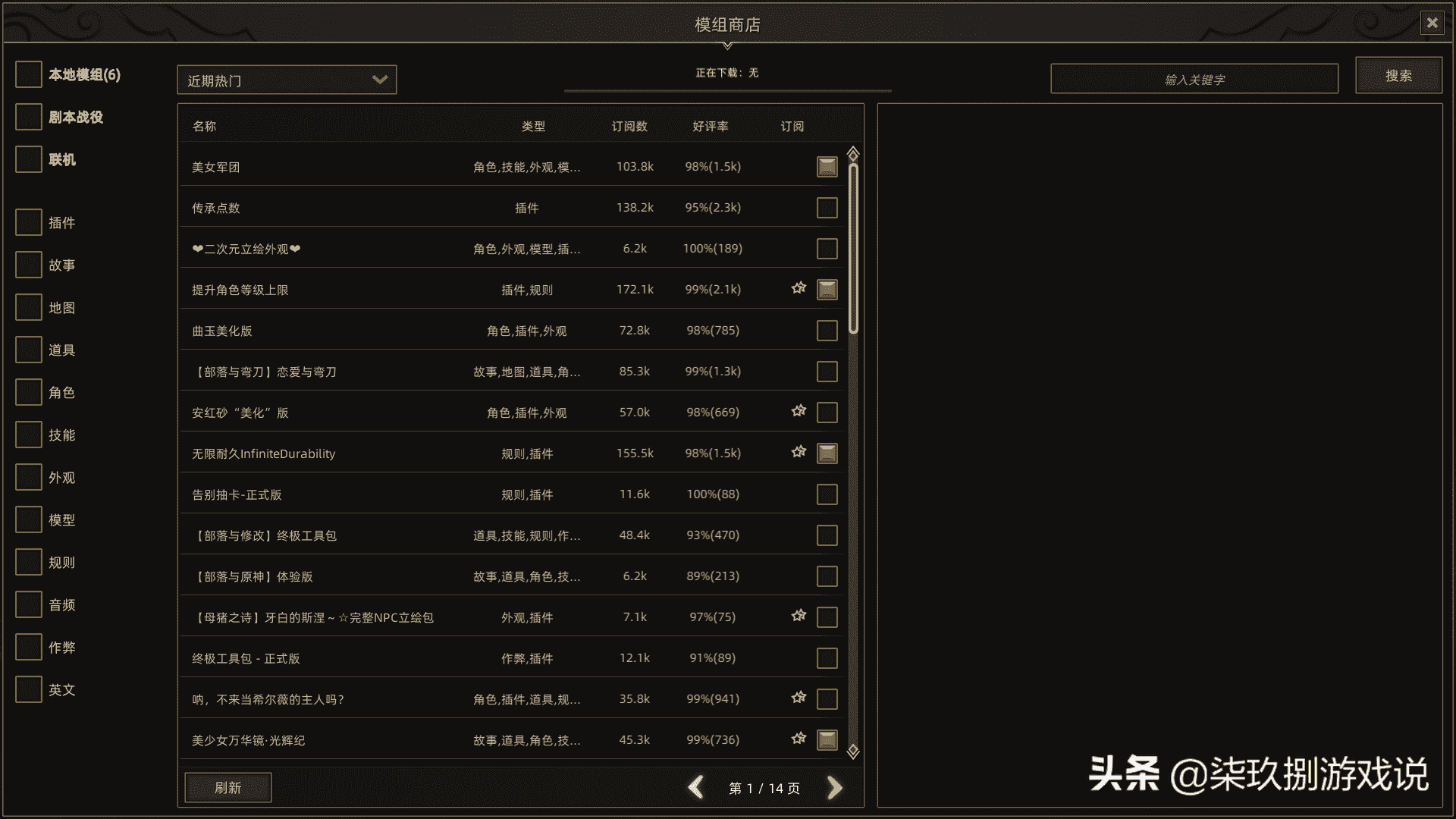
Task: Click scrollbar down arrow of mod list
Action: pyautogui.click(x=853, y=751)
